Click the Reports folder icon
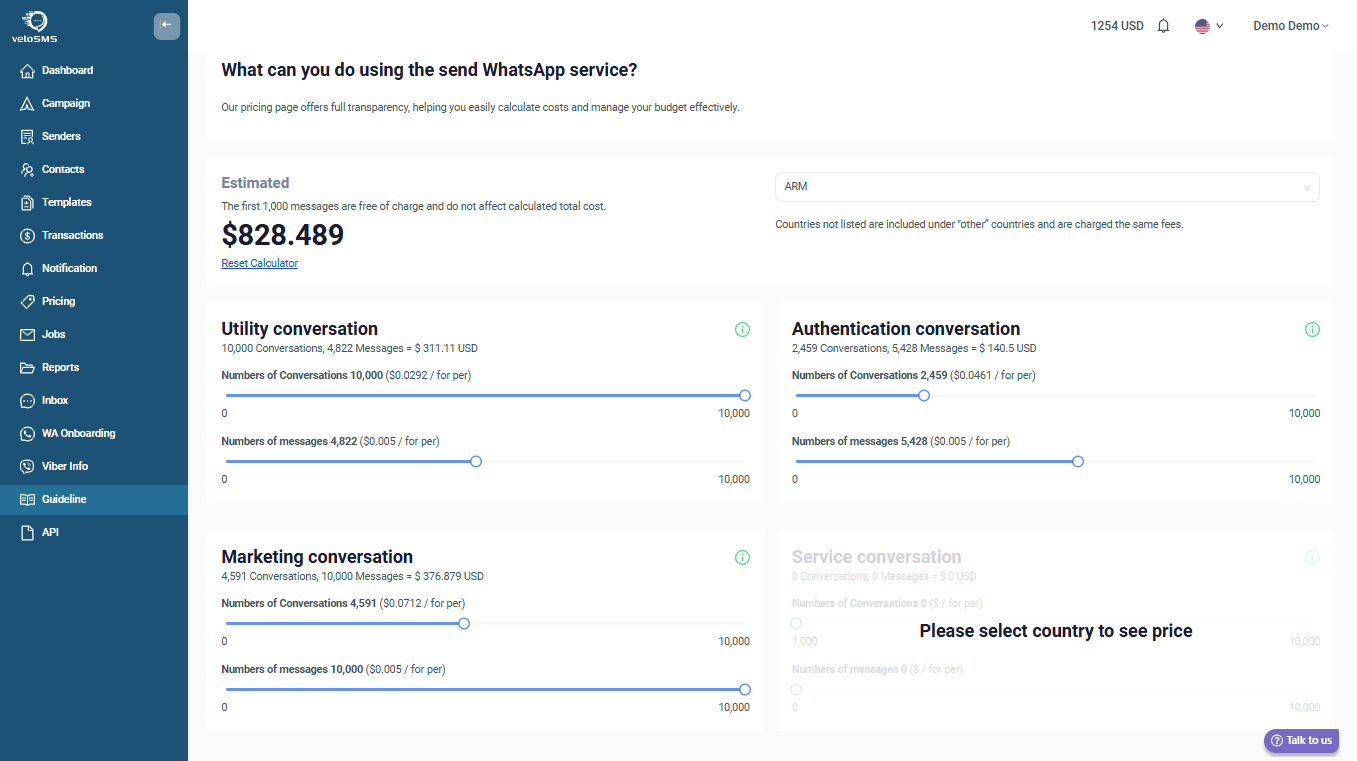 coord(27,368)
